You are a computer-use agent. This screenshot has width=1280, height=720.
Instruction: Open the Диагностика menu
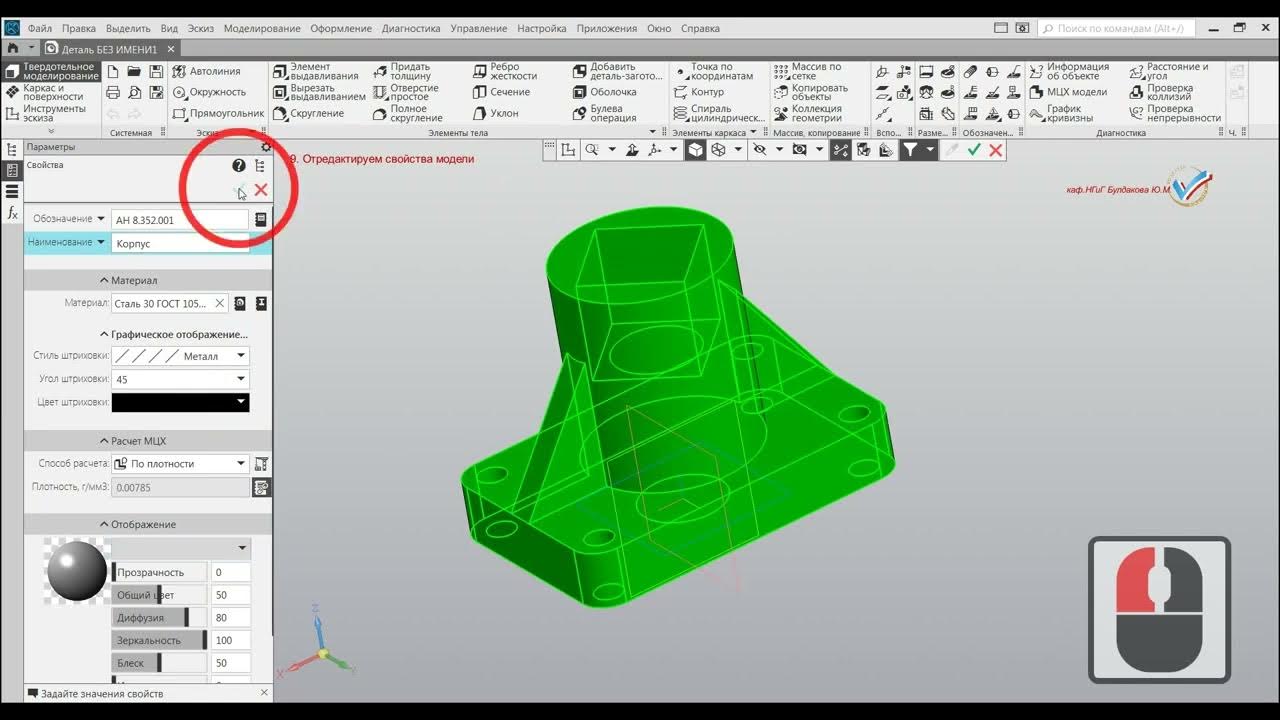[x=411, y=29]
